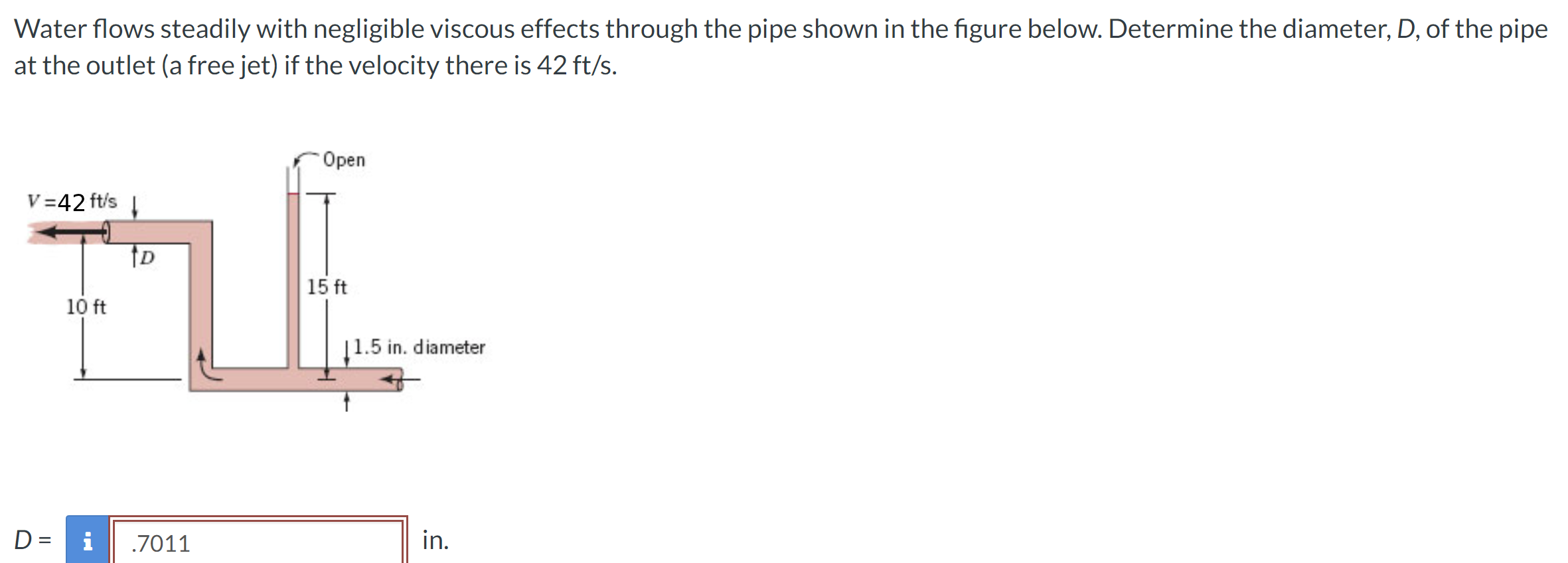This screenshot has width=1568, height=563.
Task: Click the answer field showing .7011
Action: (x=252, y=542)
